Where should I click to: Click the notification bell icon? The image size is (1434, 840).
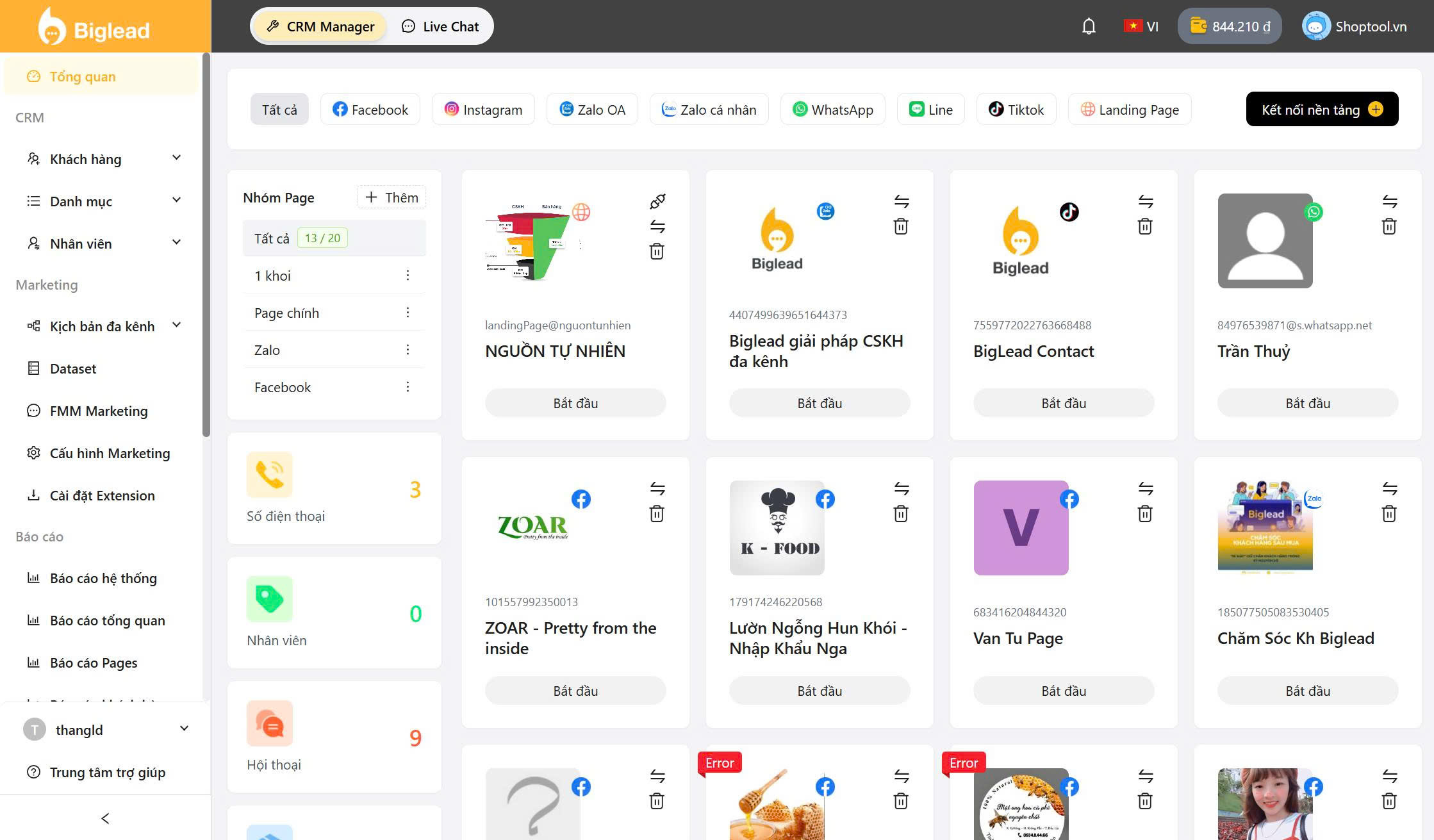pos(1089,26)
